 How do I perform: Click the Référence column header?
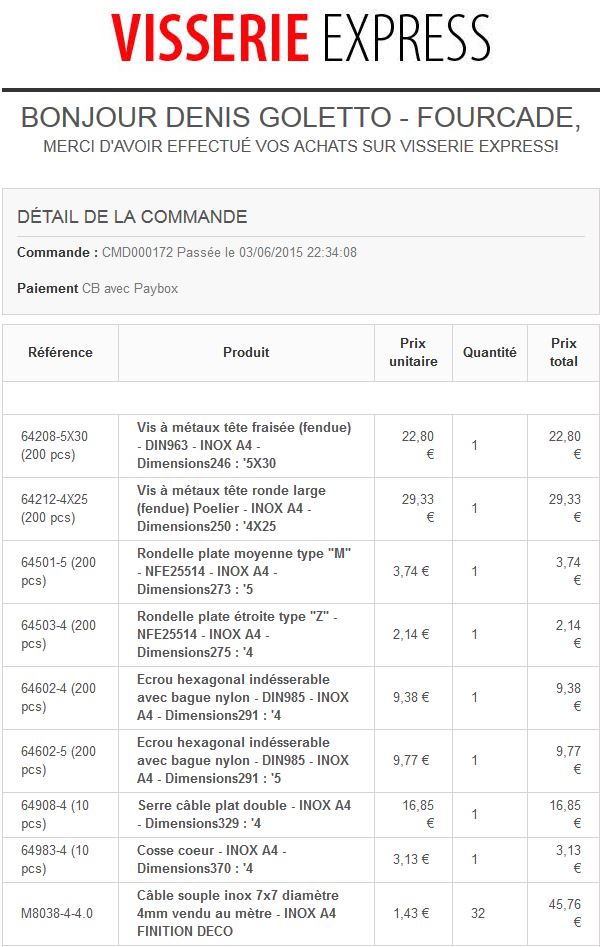[60, 352]
